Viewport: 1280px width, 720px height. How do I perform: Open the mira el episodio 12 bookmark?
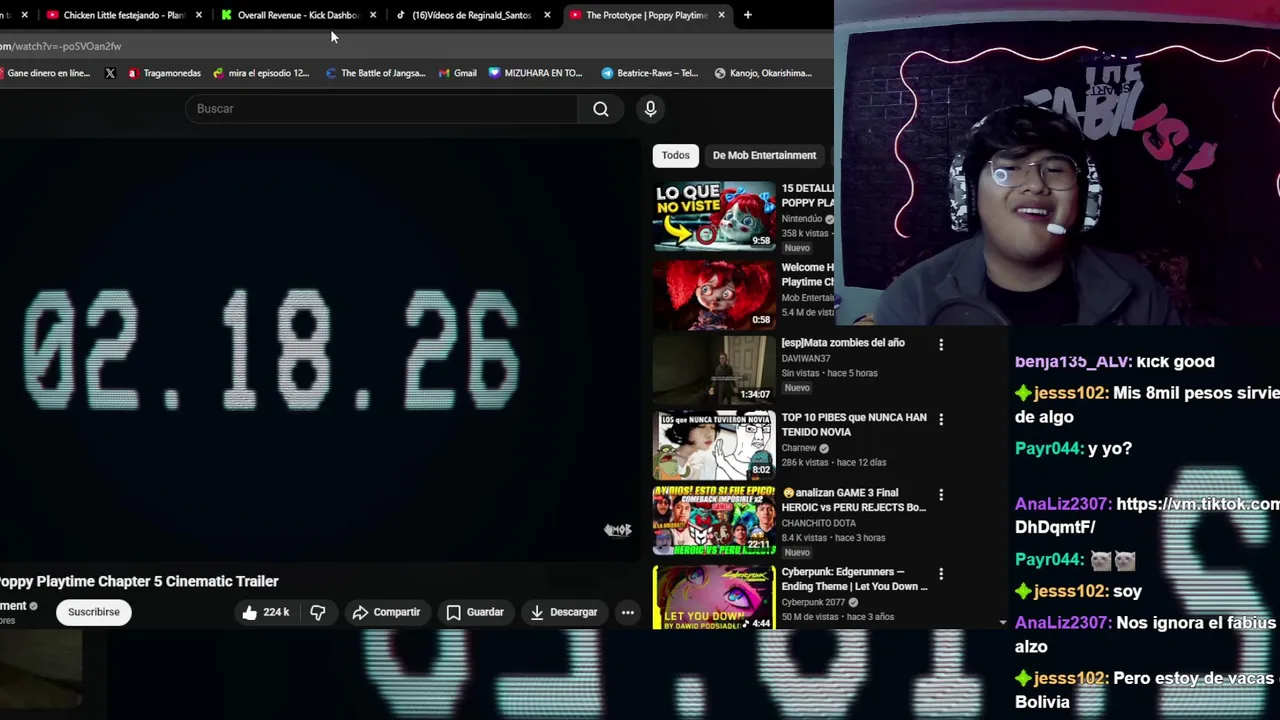(261, 73)
